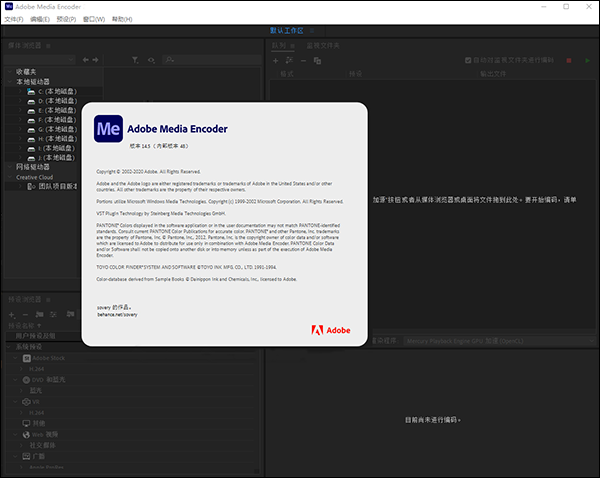
Task: Open the 帮助(H) menu
Action: point(121,19)
